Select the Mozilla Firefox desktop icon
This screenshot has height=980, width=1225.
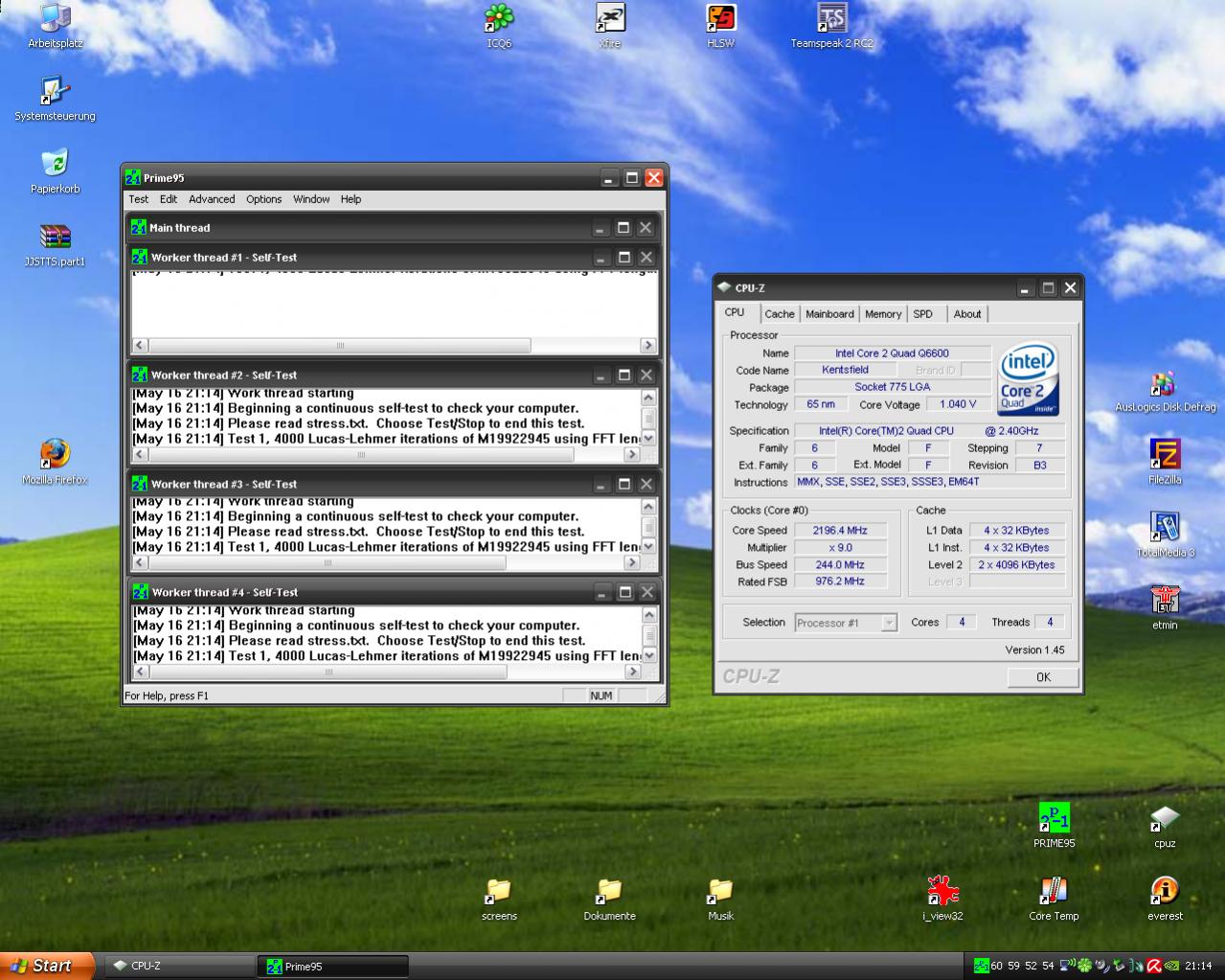tap(55, 454)
